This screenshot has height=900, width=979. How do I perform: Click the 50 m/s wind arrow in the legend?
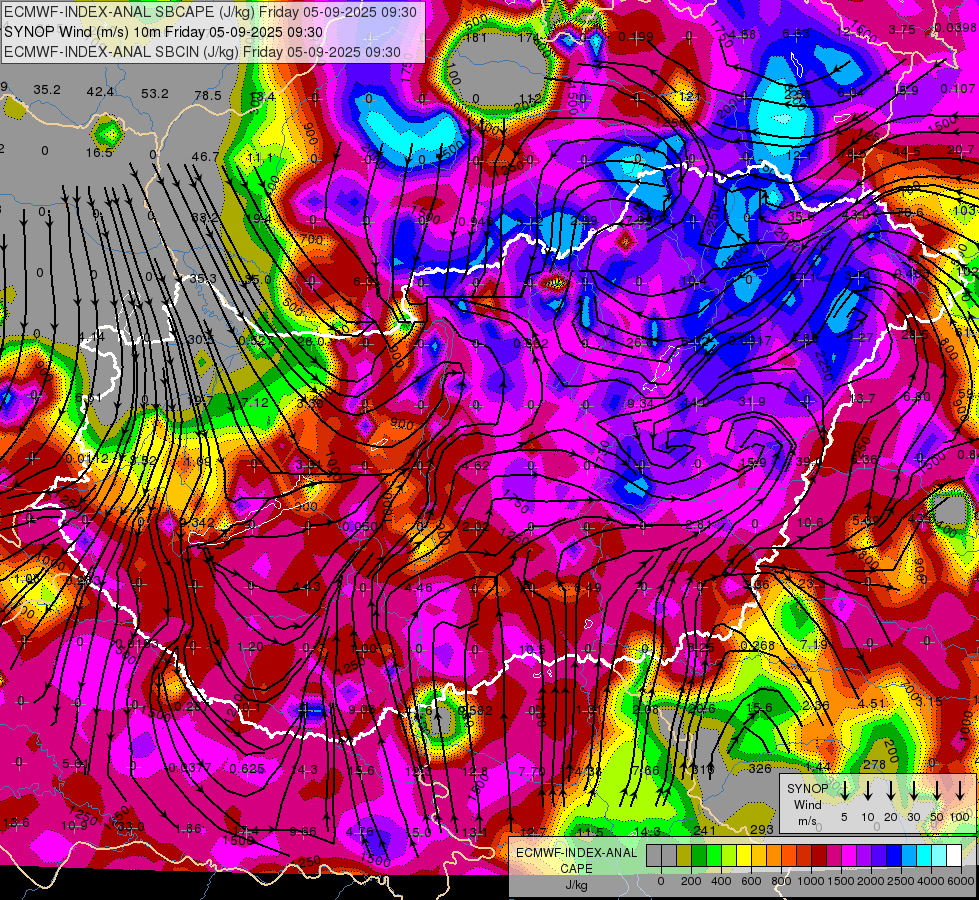coord(937,790)
